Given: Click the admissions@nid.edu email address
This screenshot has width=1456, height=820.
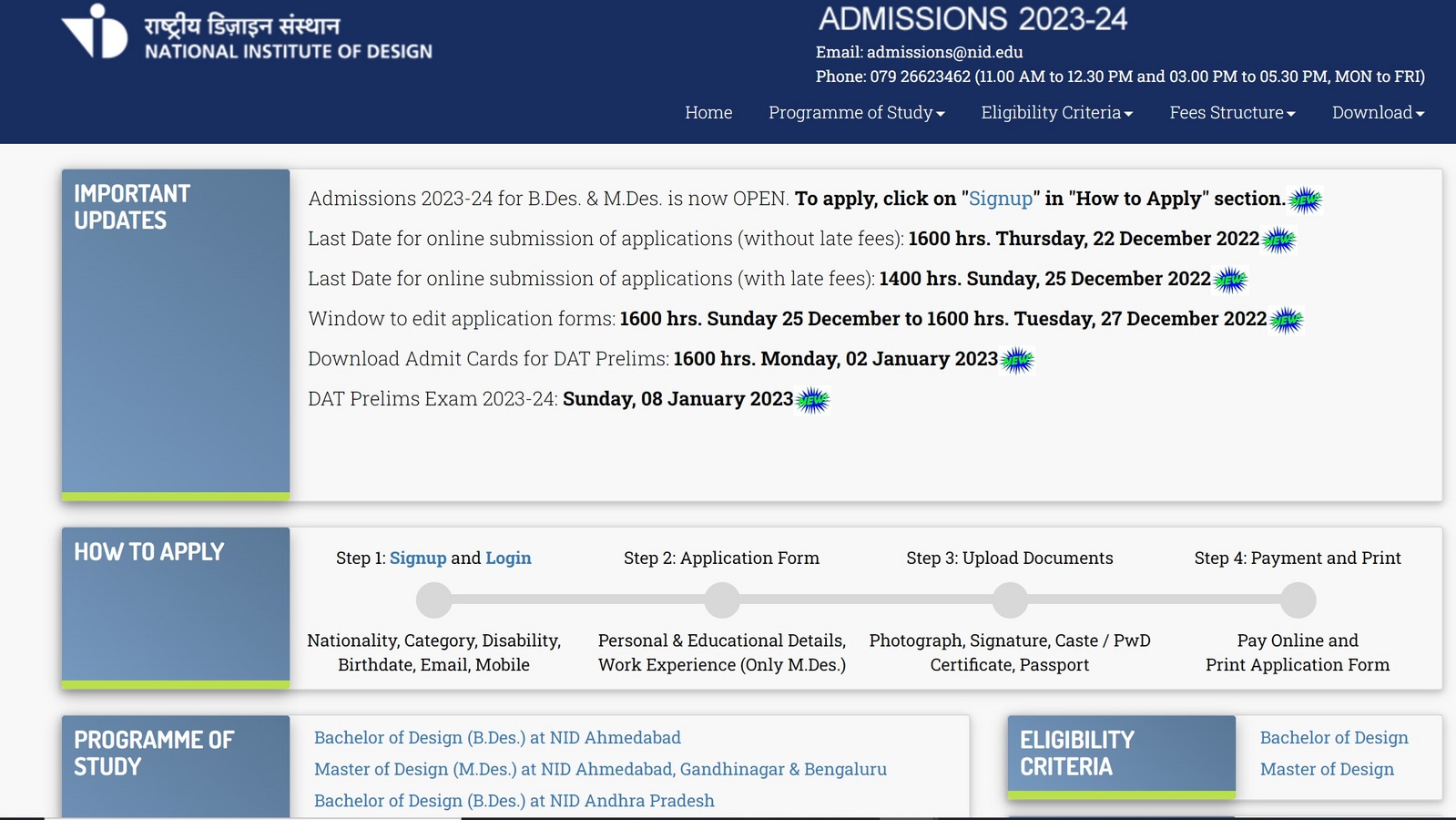Looking at the screenshot, I should pos(944,52).
